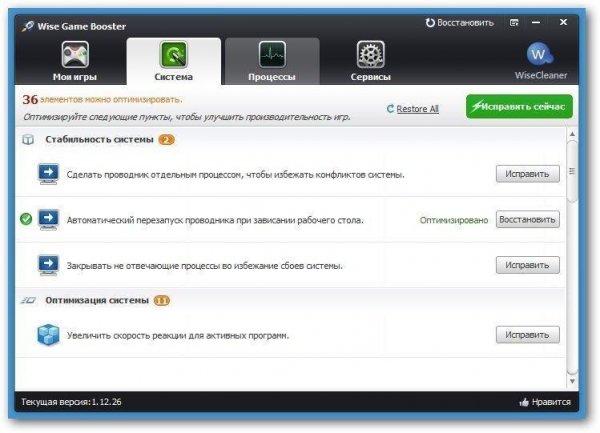Click Восстановить in the title bar
The height and width of the screenshot is (433, 600).
(460, 23)
